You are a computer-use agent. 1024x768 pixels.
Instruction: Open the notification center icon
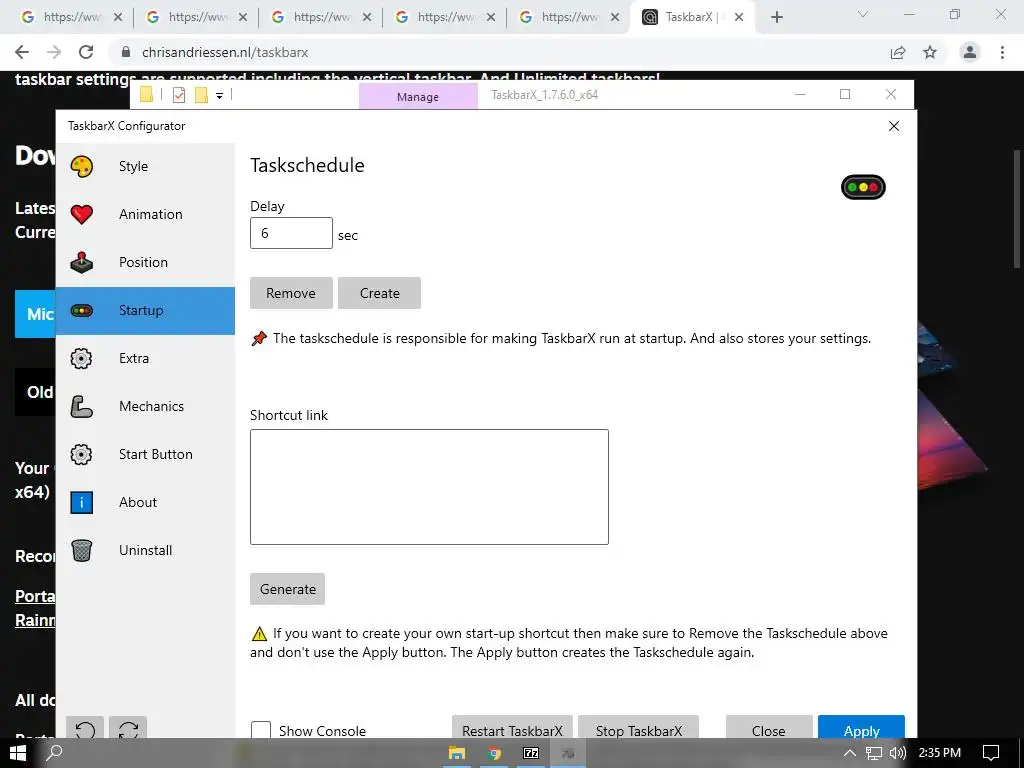(991, 753)
